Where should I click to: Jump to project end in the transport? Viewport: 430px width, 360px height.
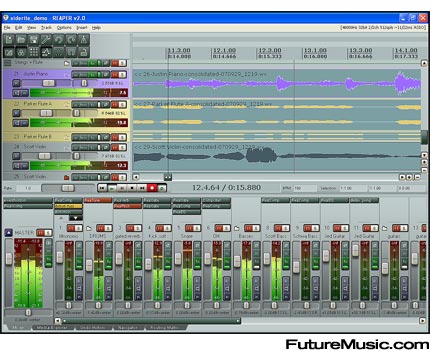tap(142, 188)
